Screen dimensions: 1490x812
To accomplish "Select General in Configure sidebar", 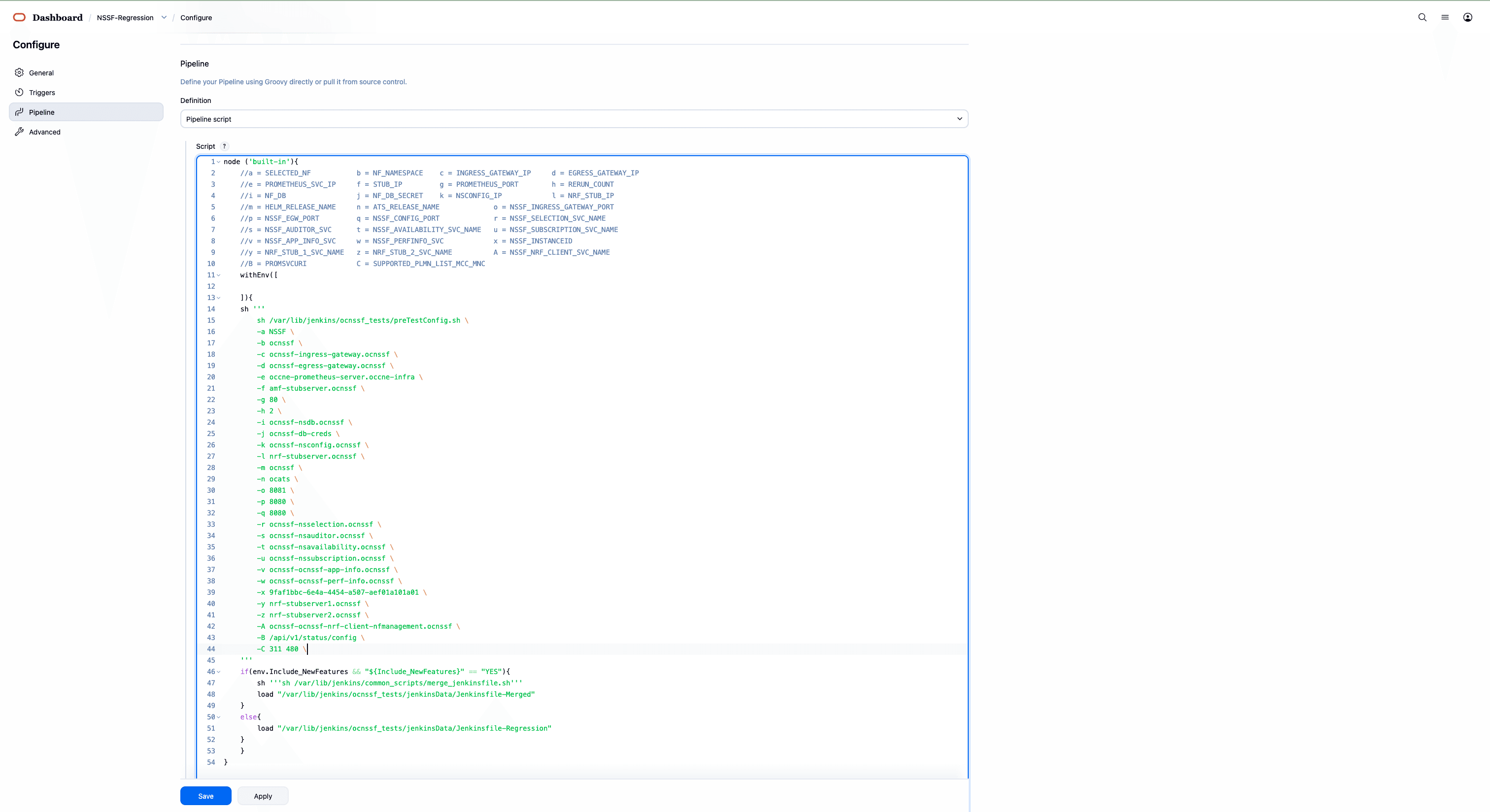I will pos(86,73).
